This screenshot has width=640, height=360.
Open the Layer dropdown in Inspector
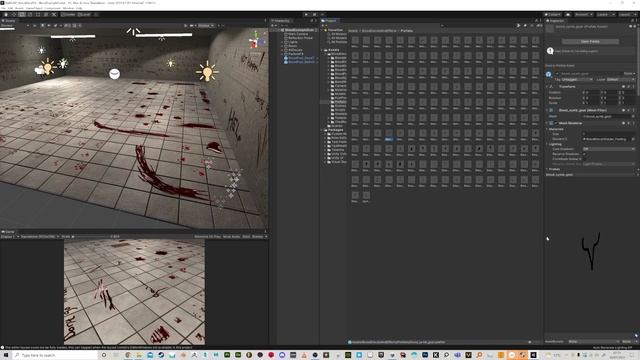tap(620, 79)
